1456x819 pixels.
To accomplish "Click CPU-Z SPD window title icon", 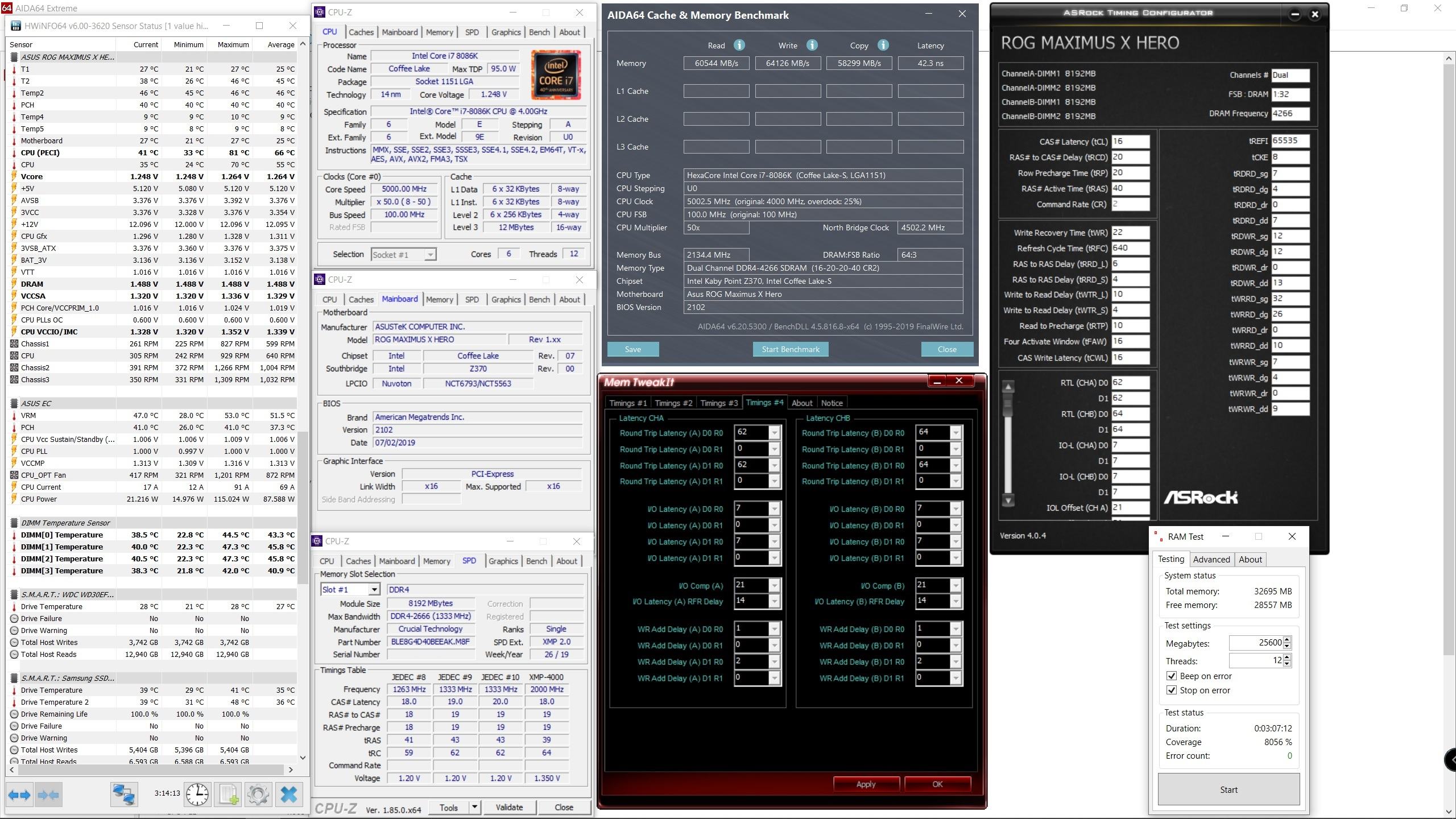I will (x=317, y=541).
